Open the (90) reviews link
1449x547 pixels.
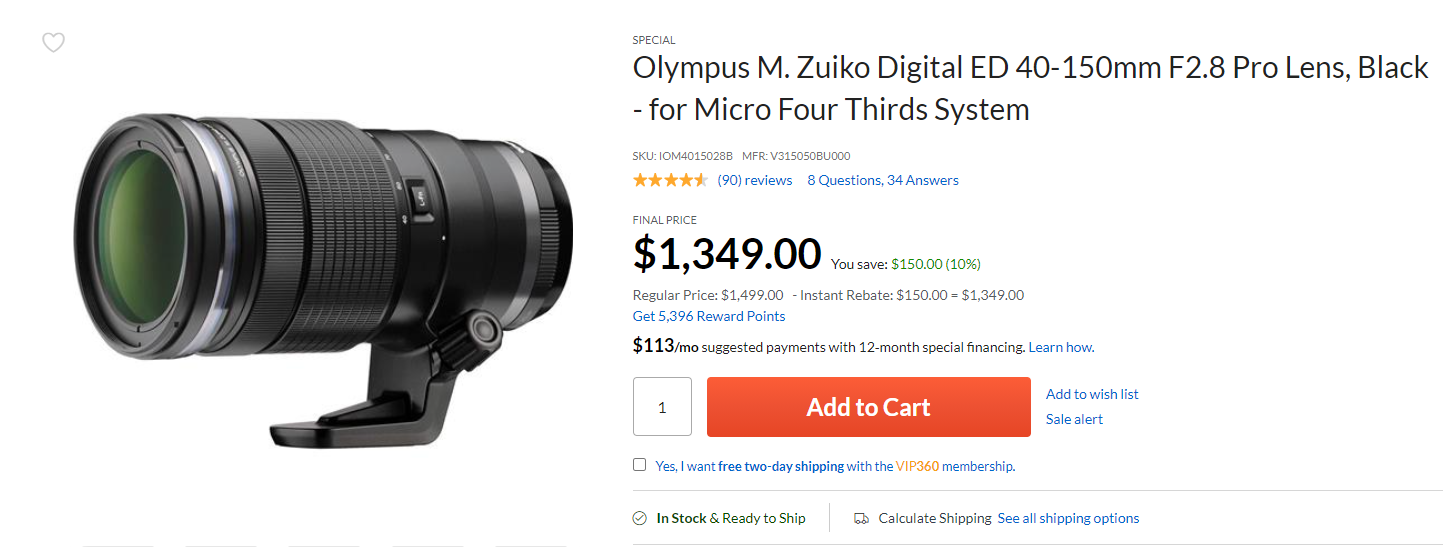(x=755, y=180)
